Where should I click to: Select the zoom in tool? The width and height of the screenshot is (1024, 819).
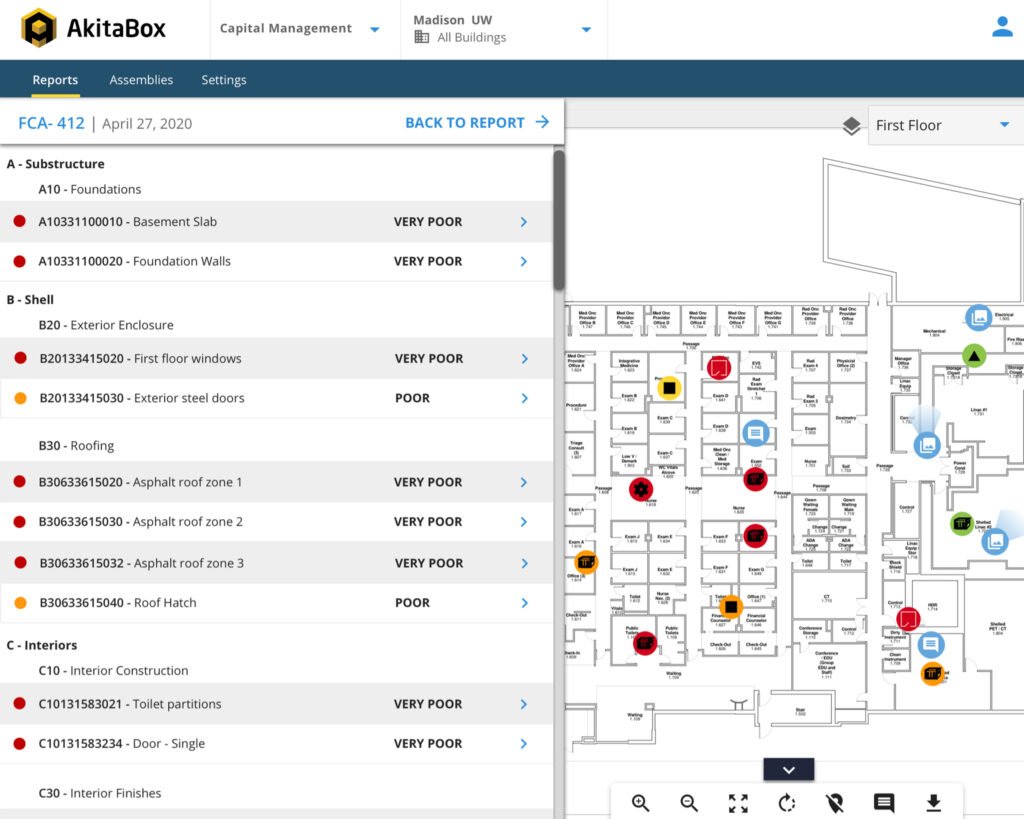(641, 803)
